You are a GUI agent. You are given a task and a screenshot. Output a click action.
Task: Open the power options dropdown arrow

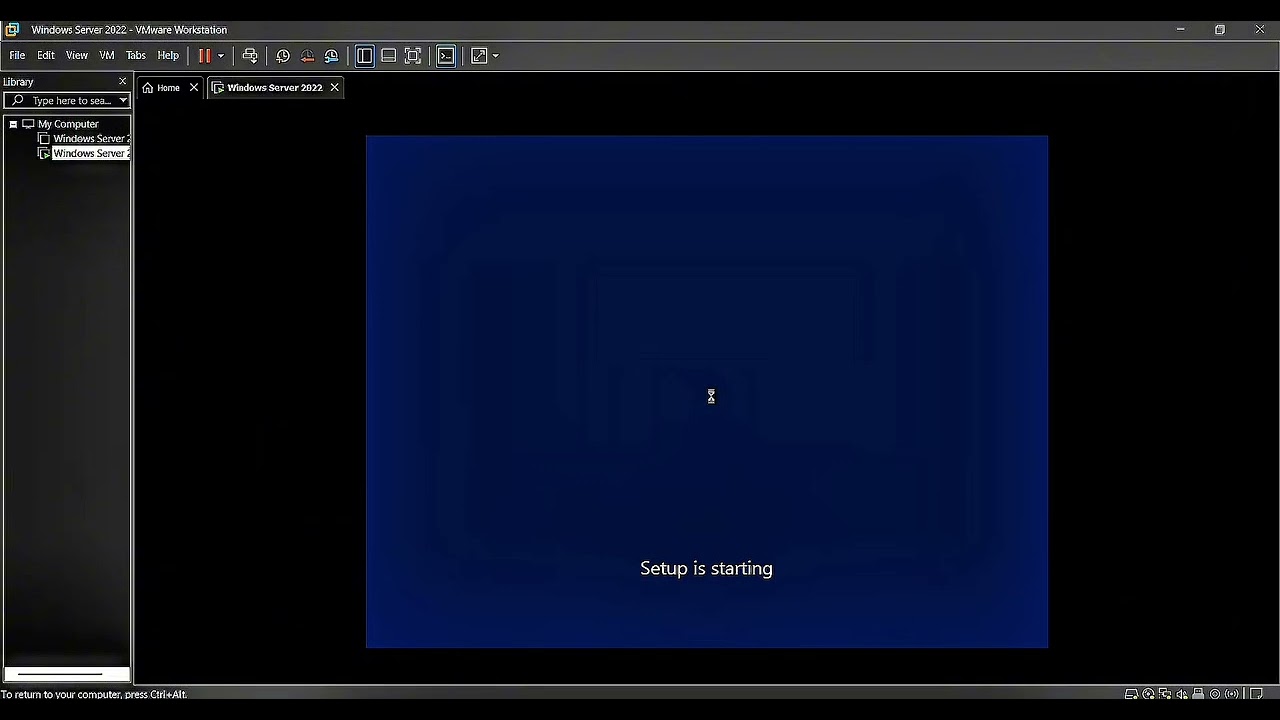click(221, 56)
